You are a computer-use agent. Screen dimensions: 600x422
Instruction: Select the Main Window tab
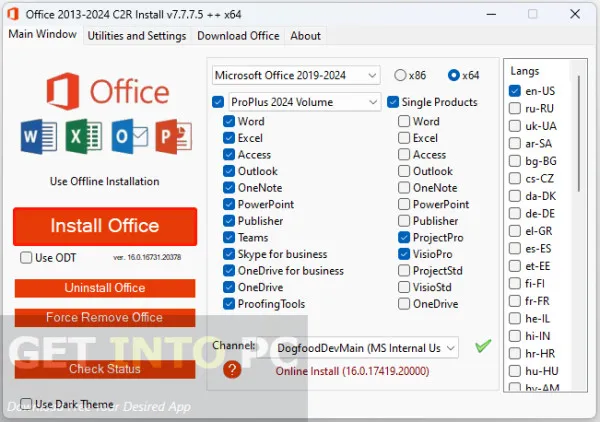42,34
